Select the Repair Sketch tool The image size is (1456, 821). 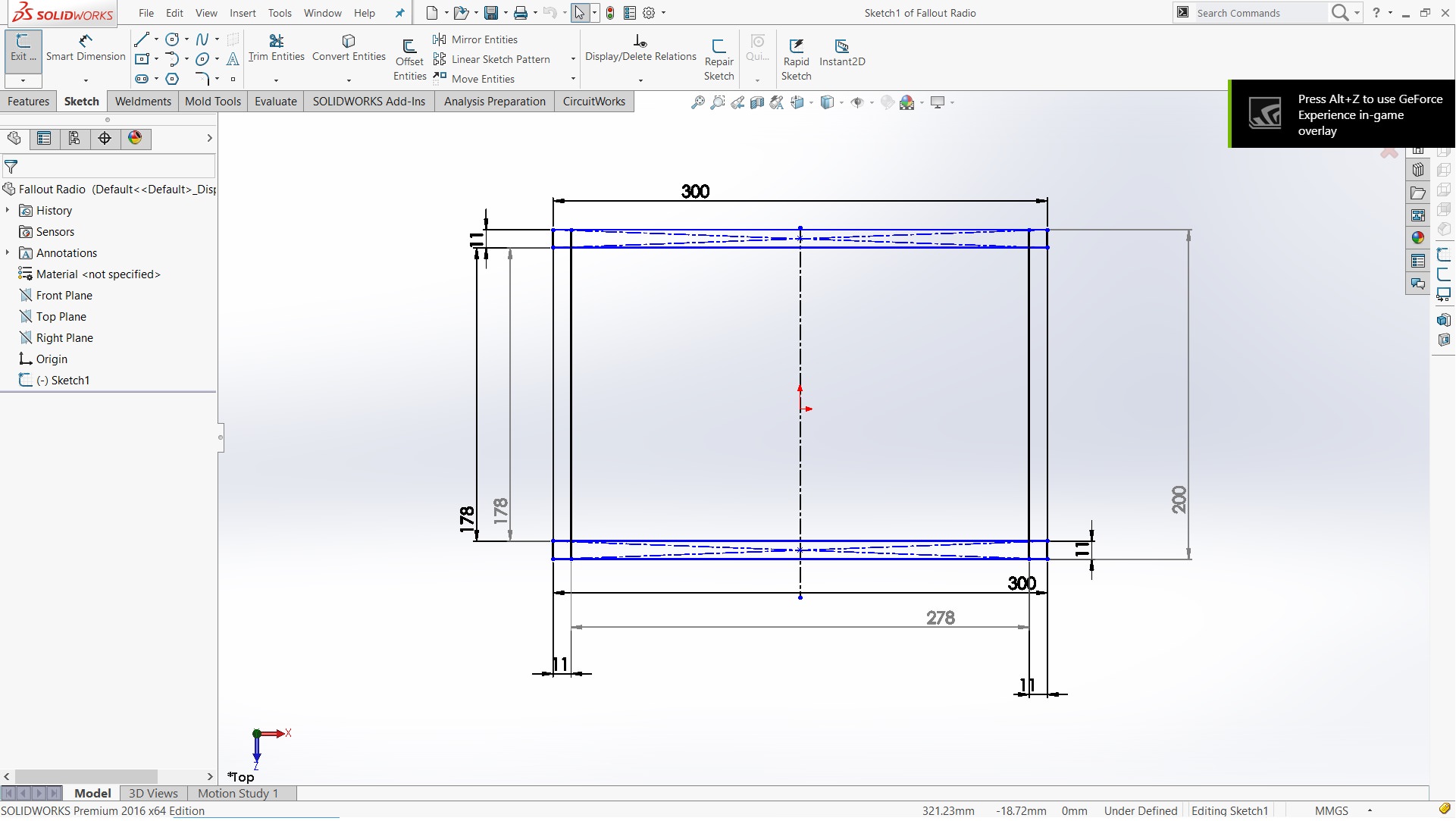pyautogui.click(x=718, y=55)
